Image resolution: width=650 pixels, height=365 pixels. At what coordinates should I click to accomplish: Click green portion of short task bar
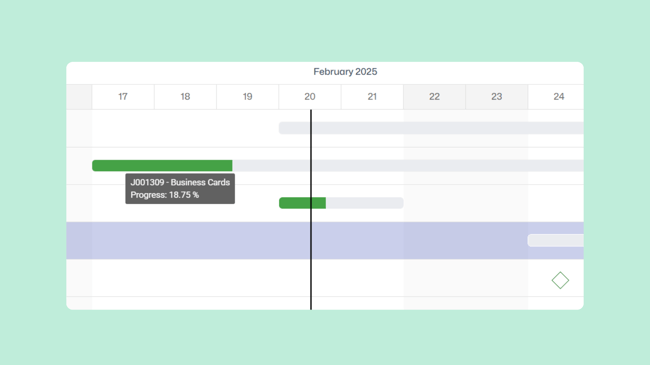click(x=302, y=203)
